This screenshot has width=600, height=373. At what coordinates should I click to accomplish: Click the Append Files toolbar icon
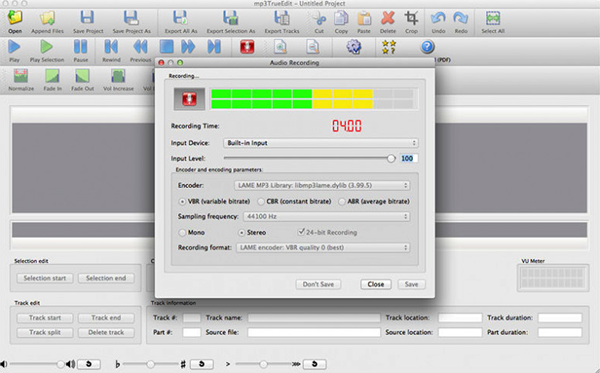coord(47,18)
